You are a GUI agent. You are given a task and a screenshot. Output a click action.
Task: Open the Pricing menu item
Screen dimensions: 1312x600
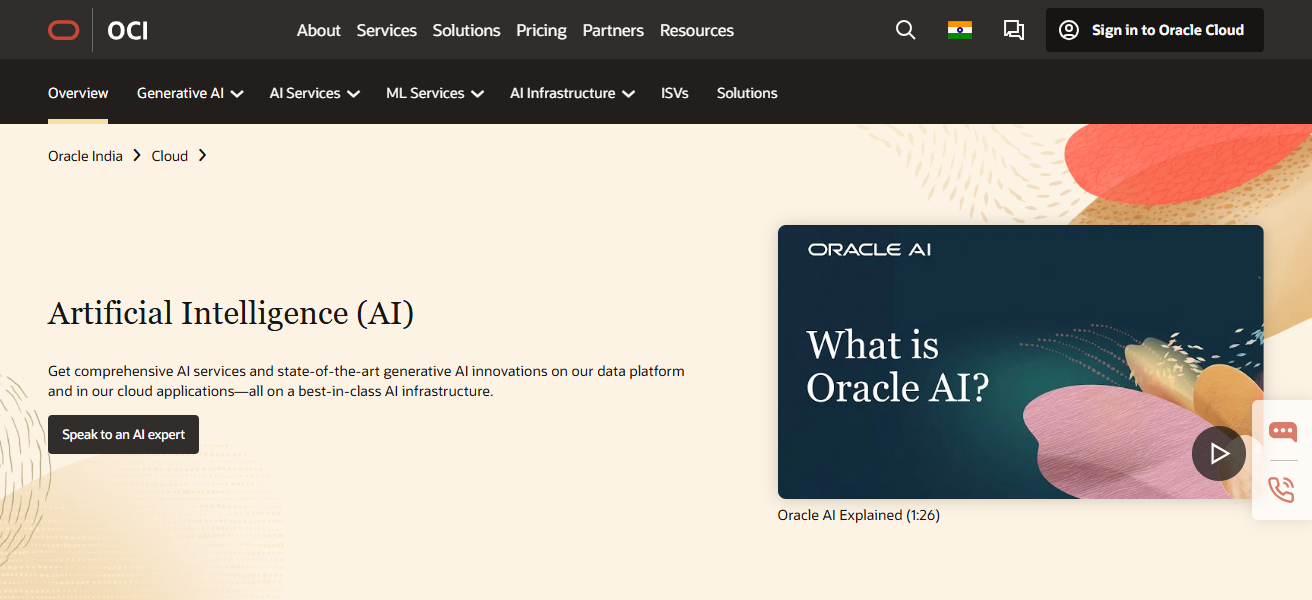[541, 30]
